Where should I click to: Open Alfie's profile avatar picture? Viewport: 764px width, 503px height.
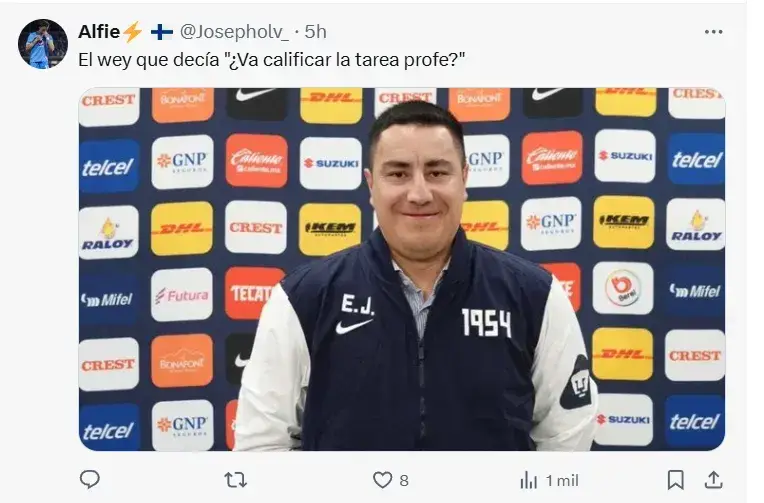click(43, 44)
